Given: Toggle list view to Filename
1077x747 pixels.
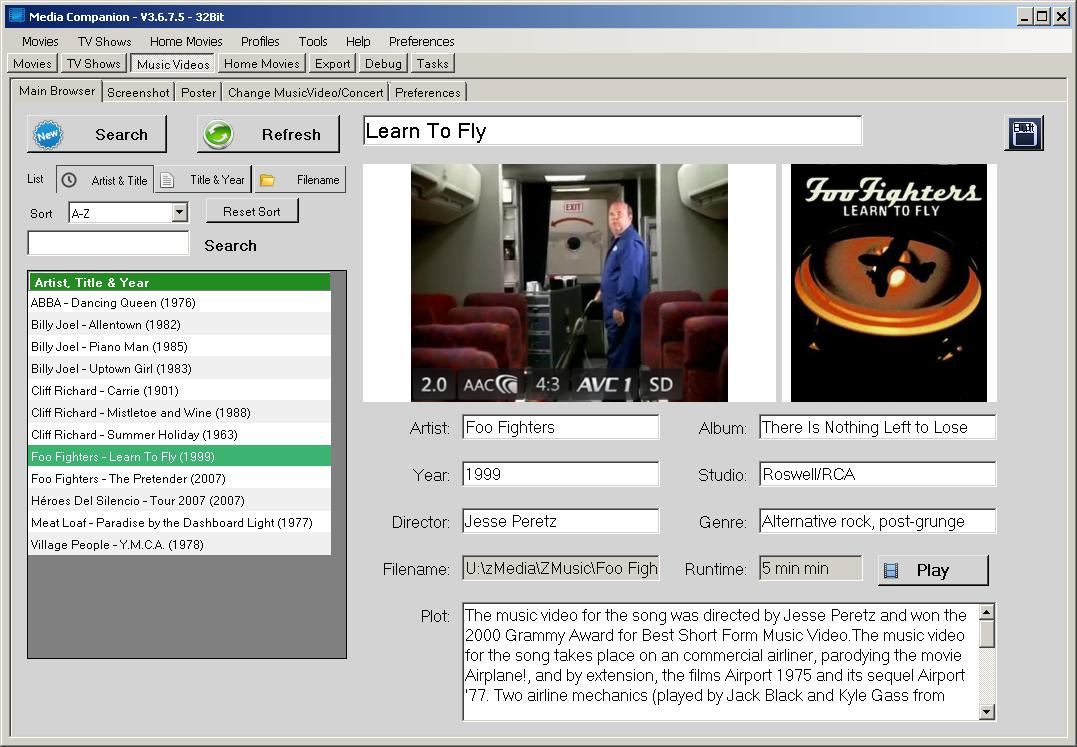Looking at the screenshot, I should (317, 180).
